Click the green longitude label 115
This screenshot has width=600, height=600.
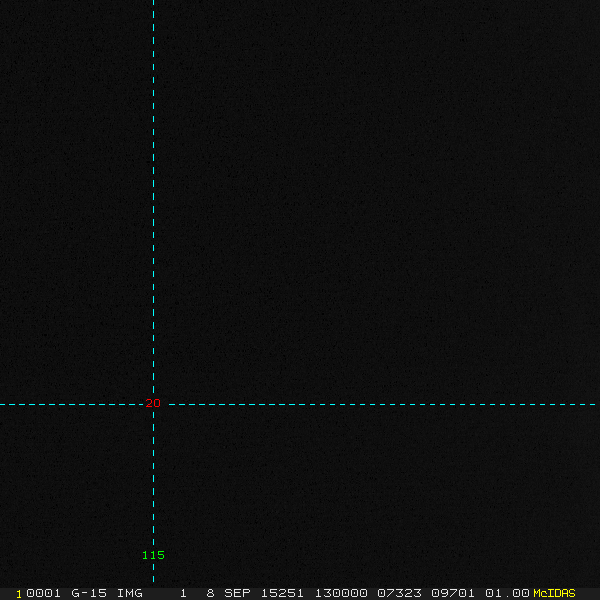pos(153,555)
